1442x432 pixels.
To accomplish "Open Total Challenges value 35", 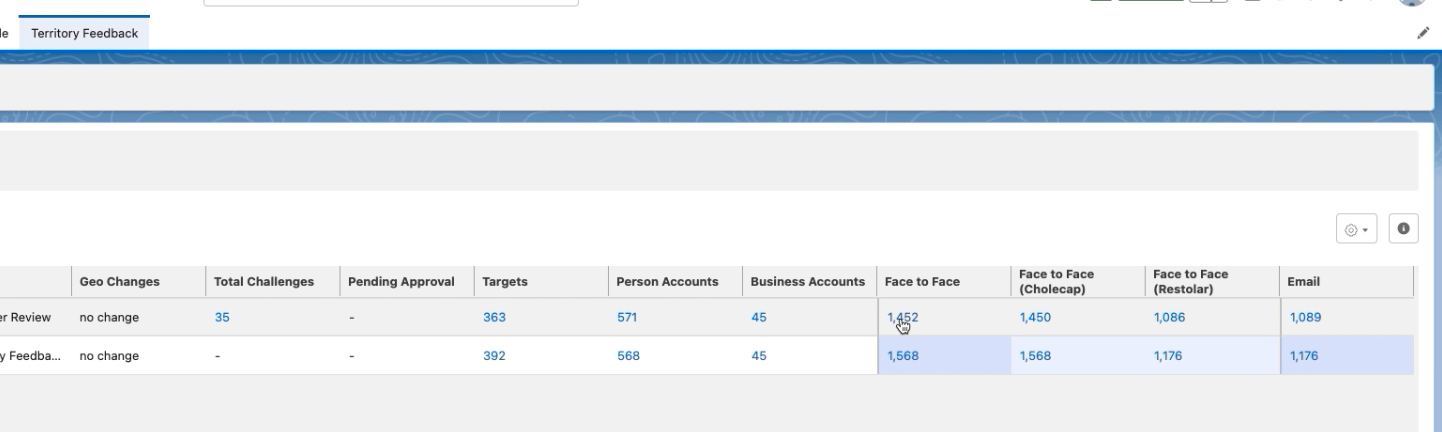I will pos(222,317).
